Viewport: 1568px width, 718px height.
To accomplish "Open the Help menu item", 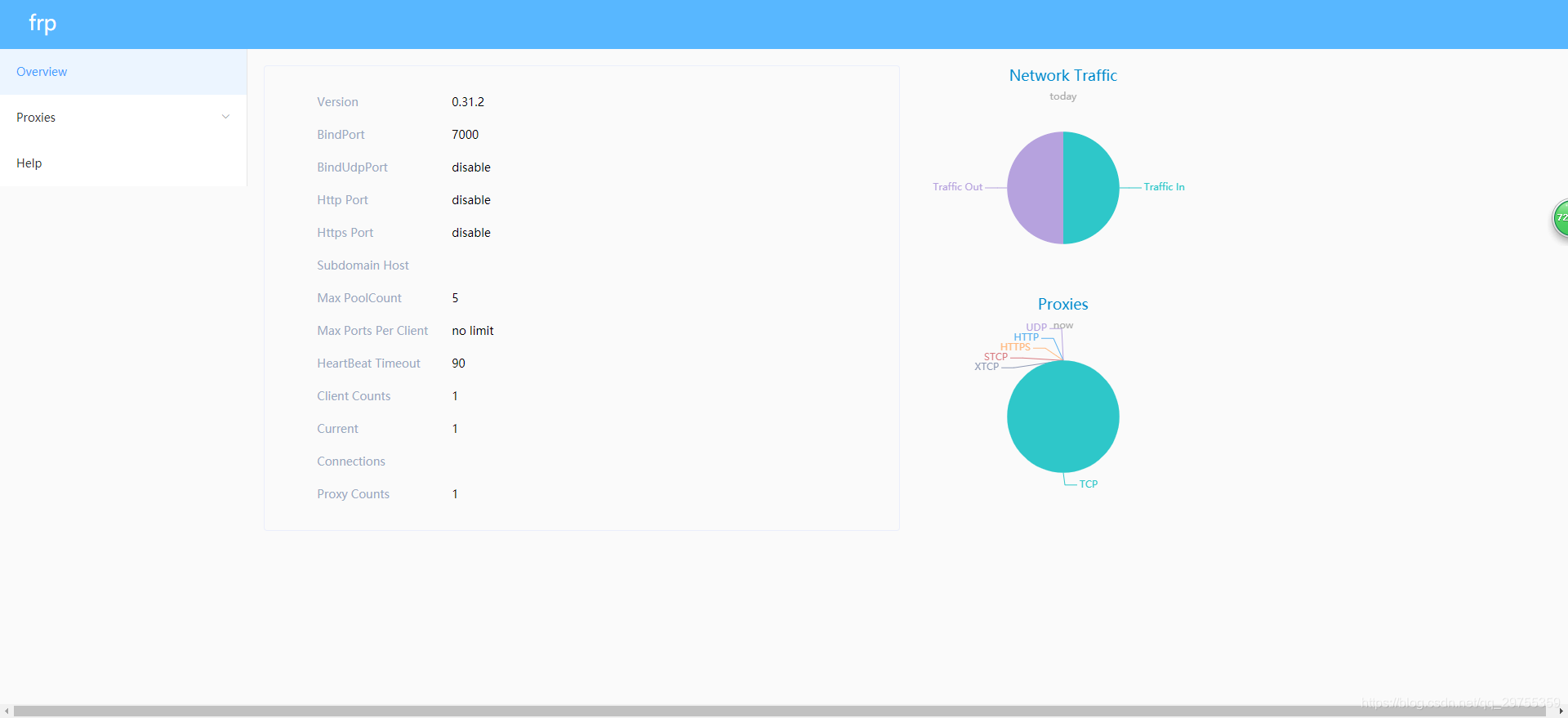I will (123, 163).
